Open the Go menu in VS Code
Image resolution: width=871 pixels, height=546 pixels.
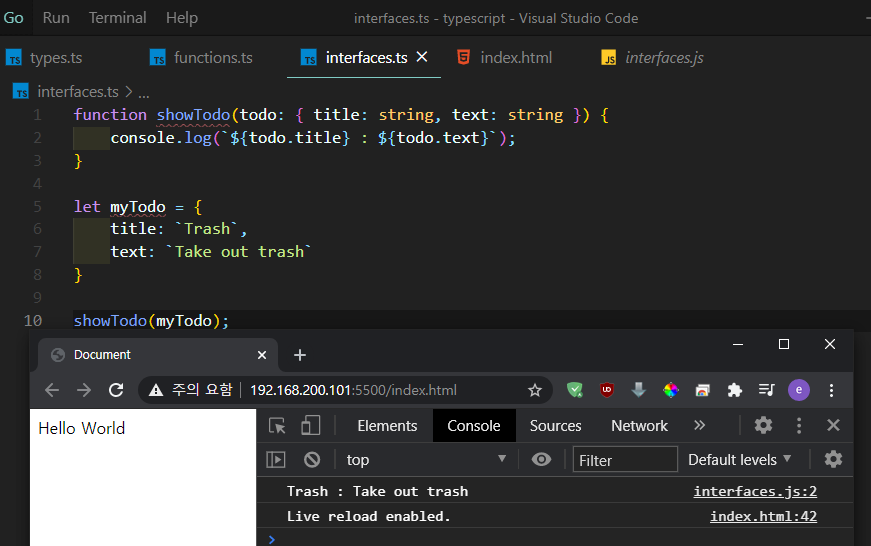pos(13,18)
